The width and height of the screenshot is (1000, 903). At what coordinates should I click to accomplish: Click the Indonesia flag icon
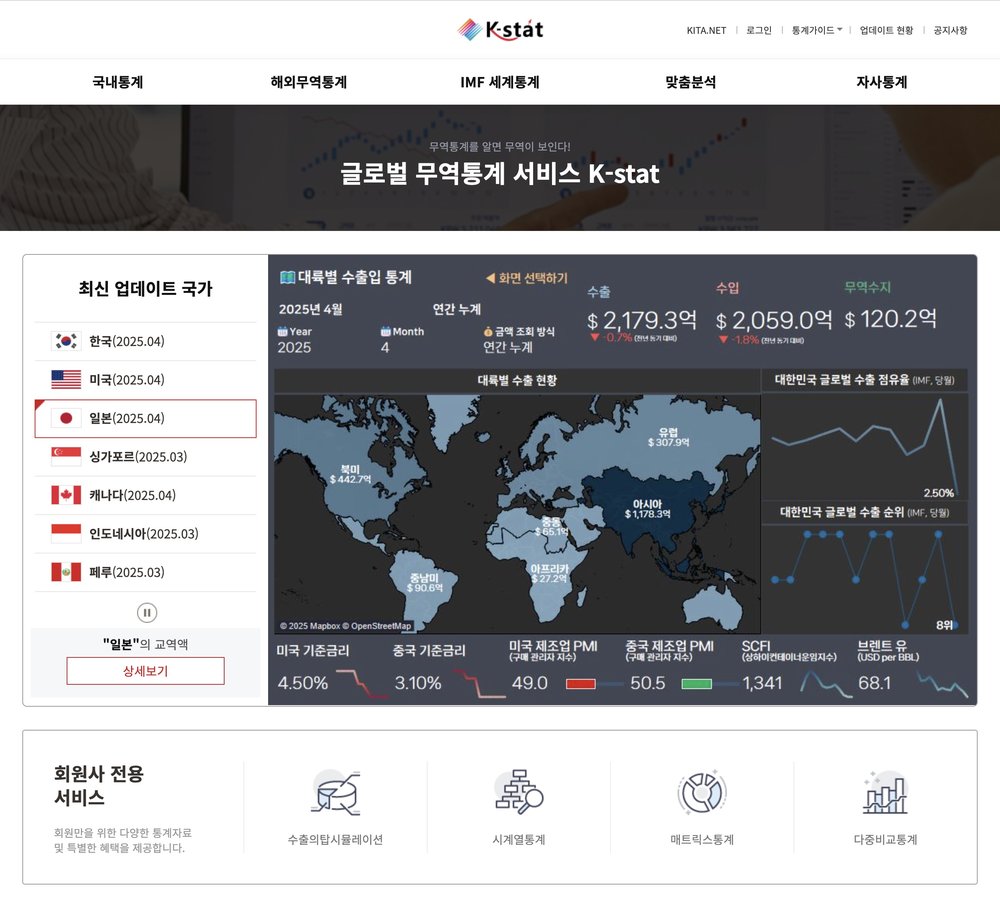66,534
